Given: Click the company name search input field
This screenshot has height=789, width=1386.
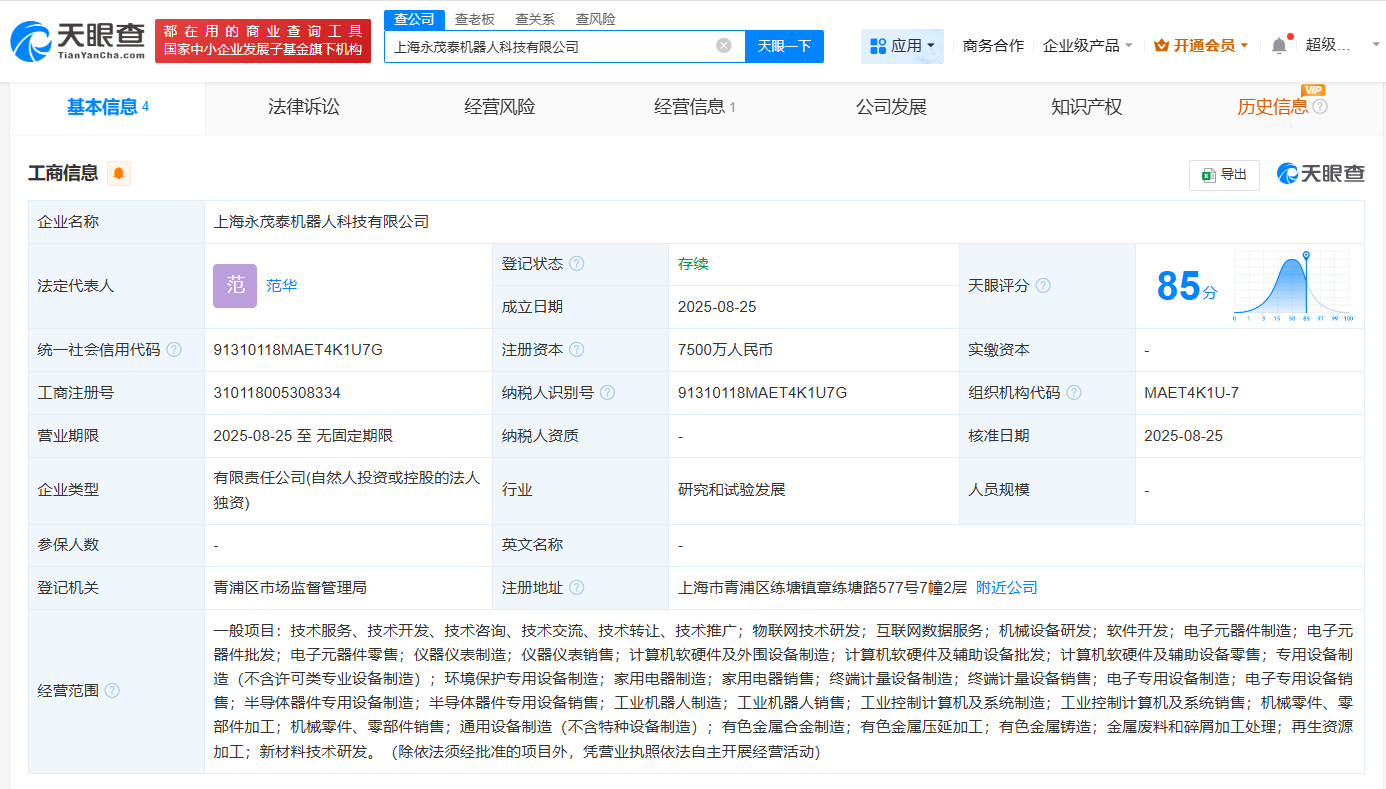Looking at the screenshot, I should (550, 46).
